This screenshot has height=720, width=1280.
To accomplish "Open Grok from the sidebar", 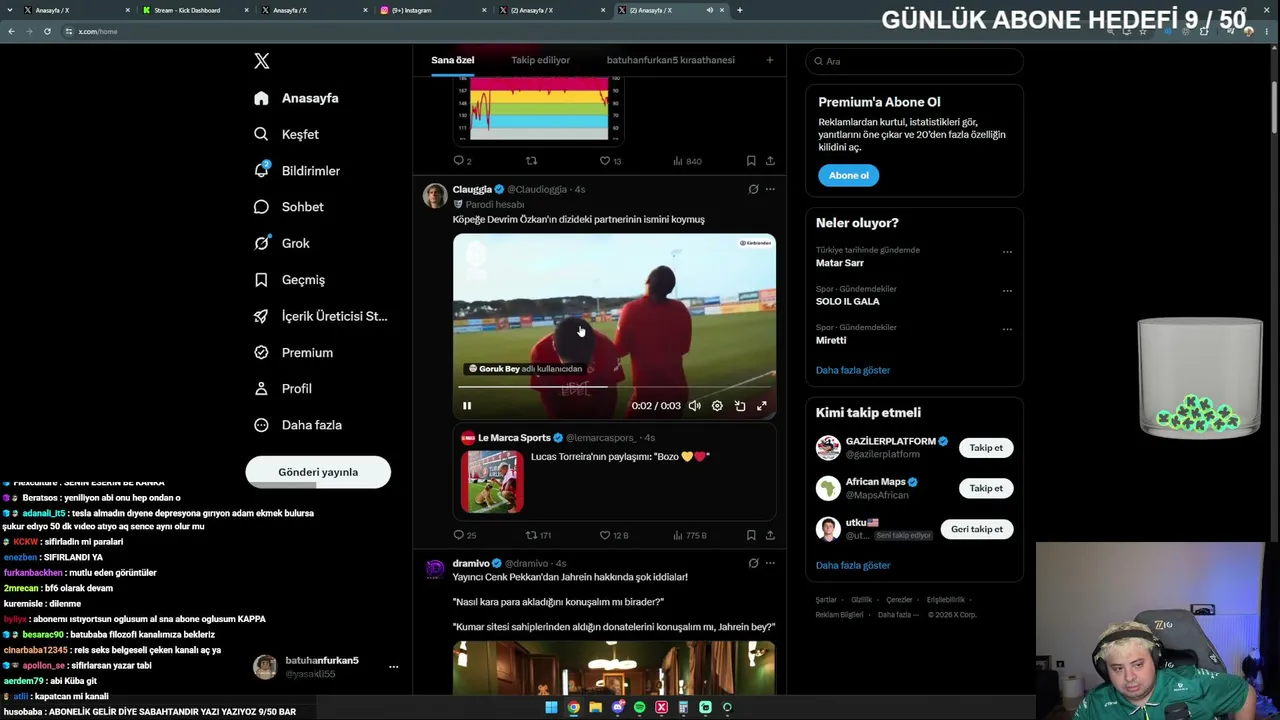I will tap(281, 243).
